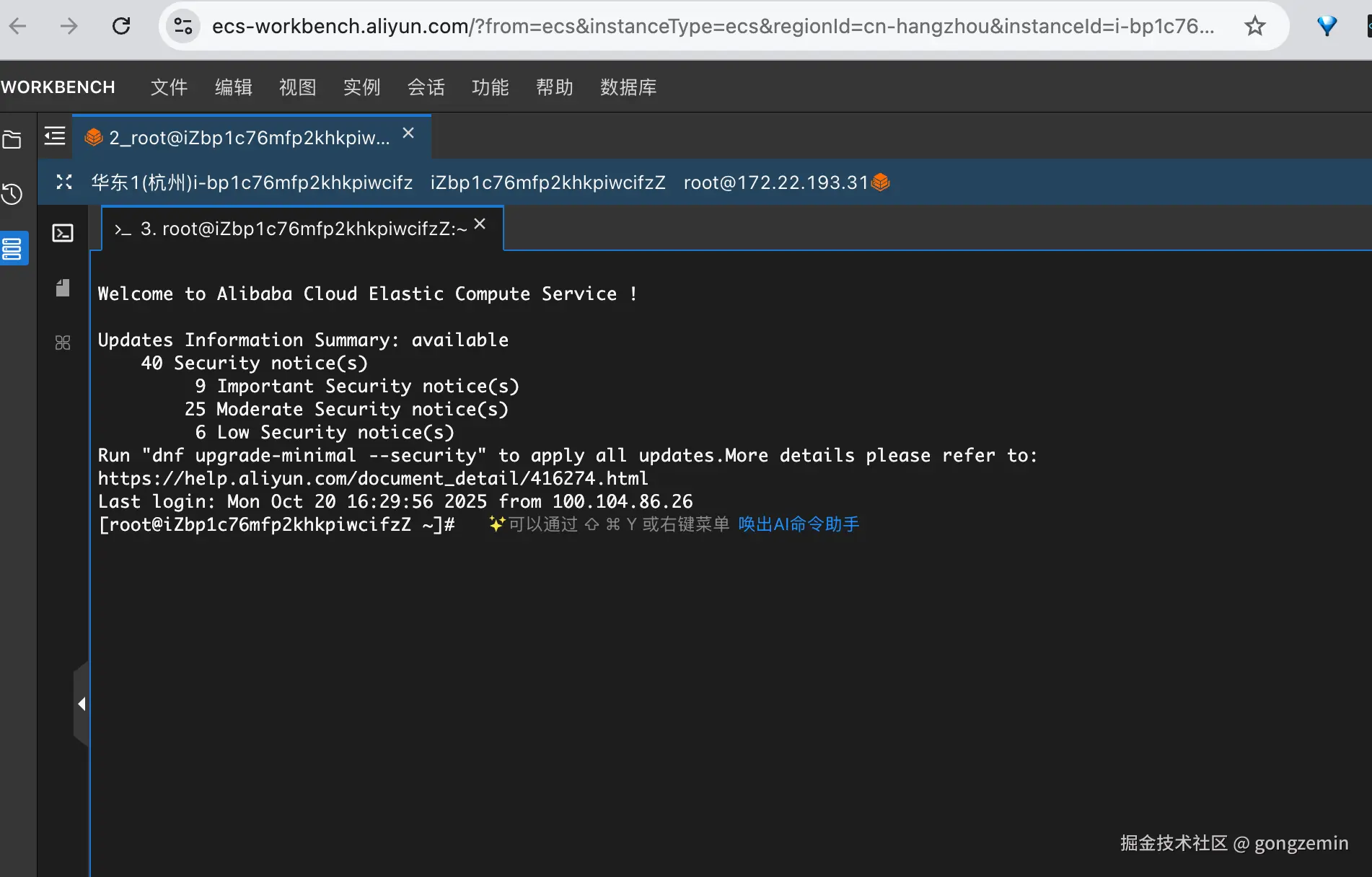Open the 数据库 menu
The image size is (1372, 877).
(x=628, y=87)
